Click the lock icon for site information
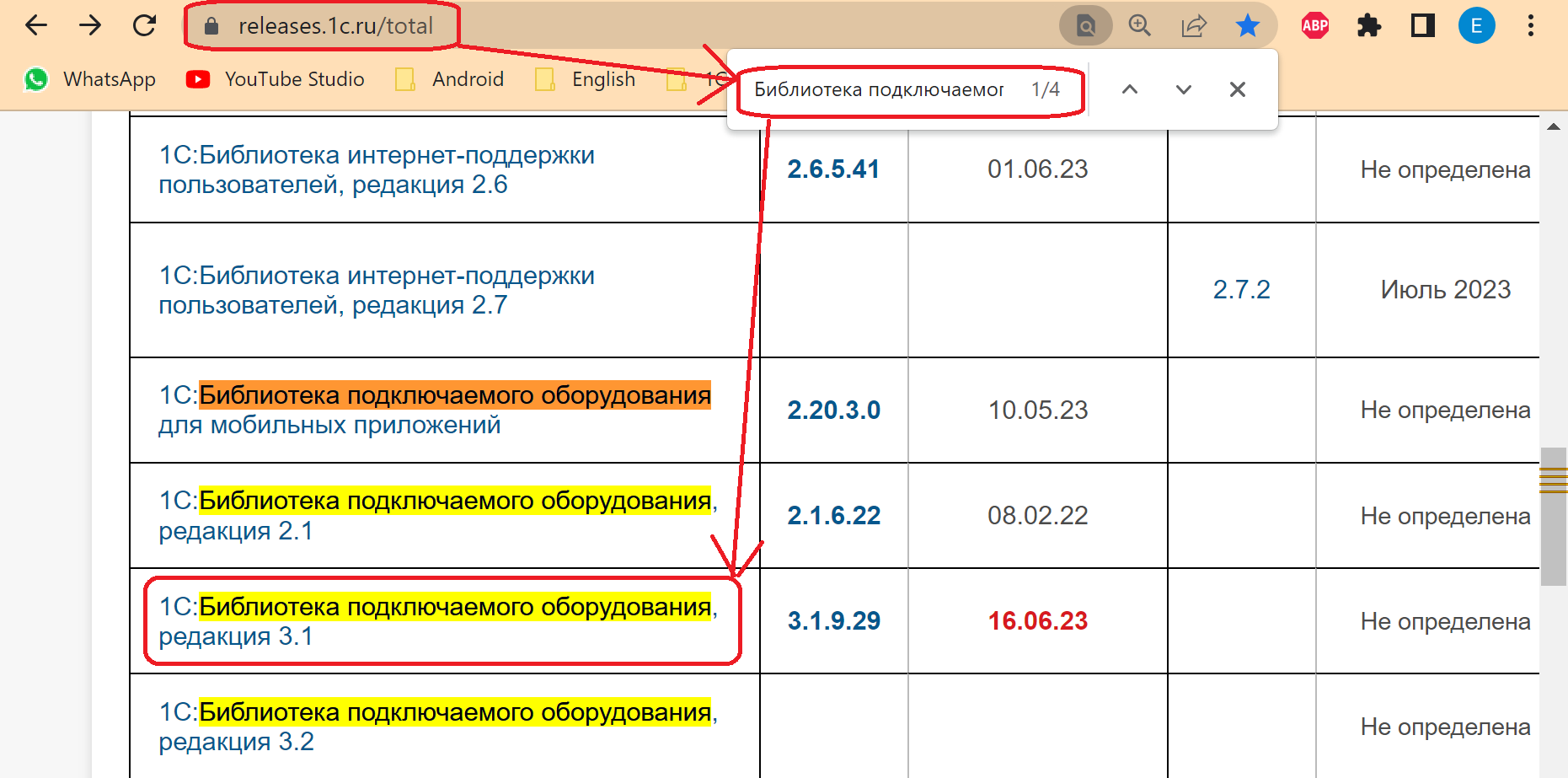Image resolution: width=1568 pixels, height=778 pixels. pos(211,26)
